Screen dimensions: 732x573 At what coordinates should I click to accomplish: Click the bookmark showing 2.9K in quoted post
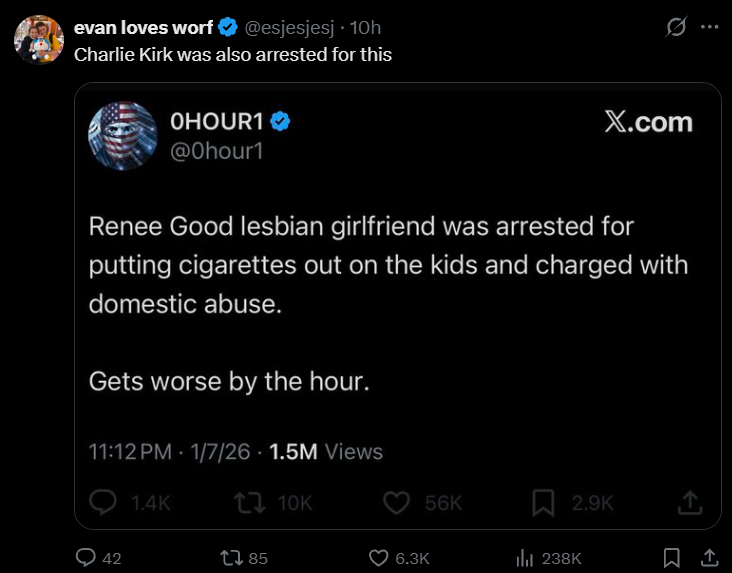543,503
